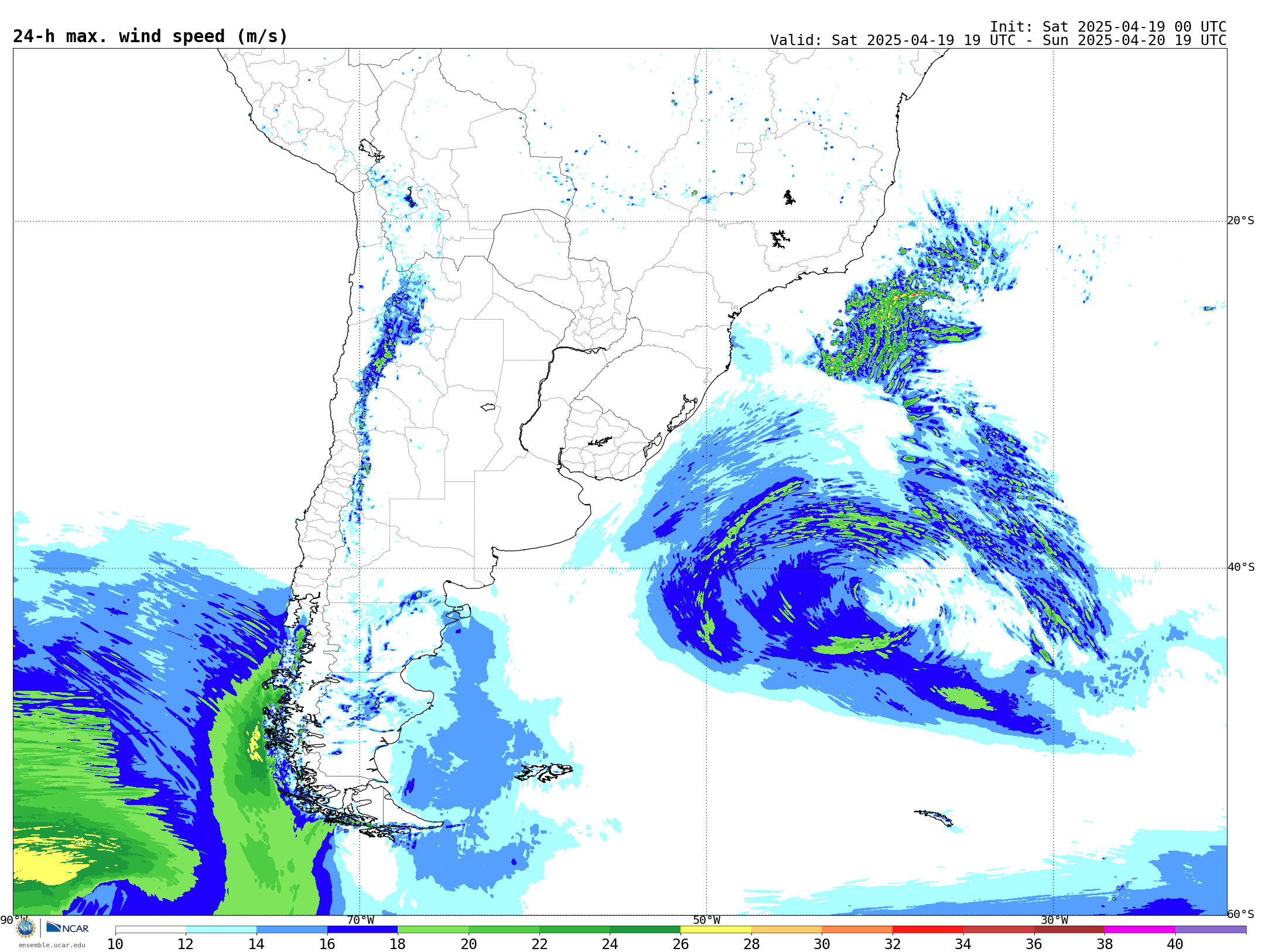Viewport: 1265px width, 952px height.
Task: Click the 40°S latitude label
Action: (x=1241, y=567)
